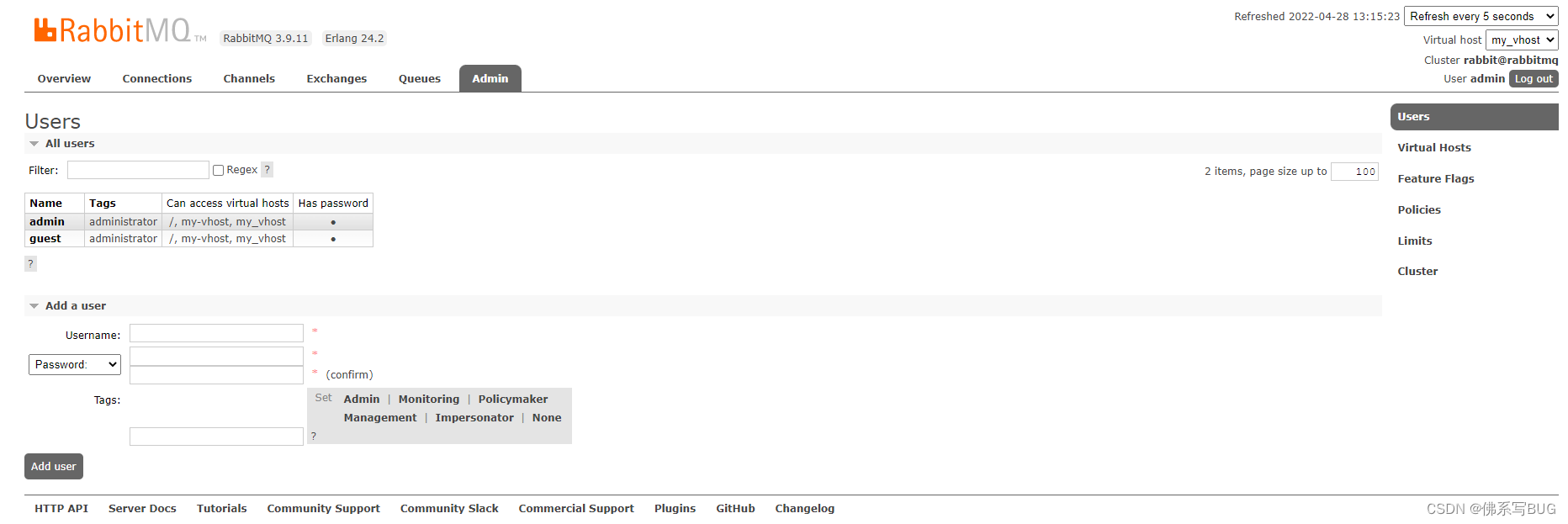This screenshot has width=1568, height=524.
Task: Click the Name column header
Action: [55, 203]
